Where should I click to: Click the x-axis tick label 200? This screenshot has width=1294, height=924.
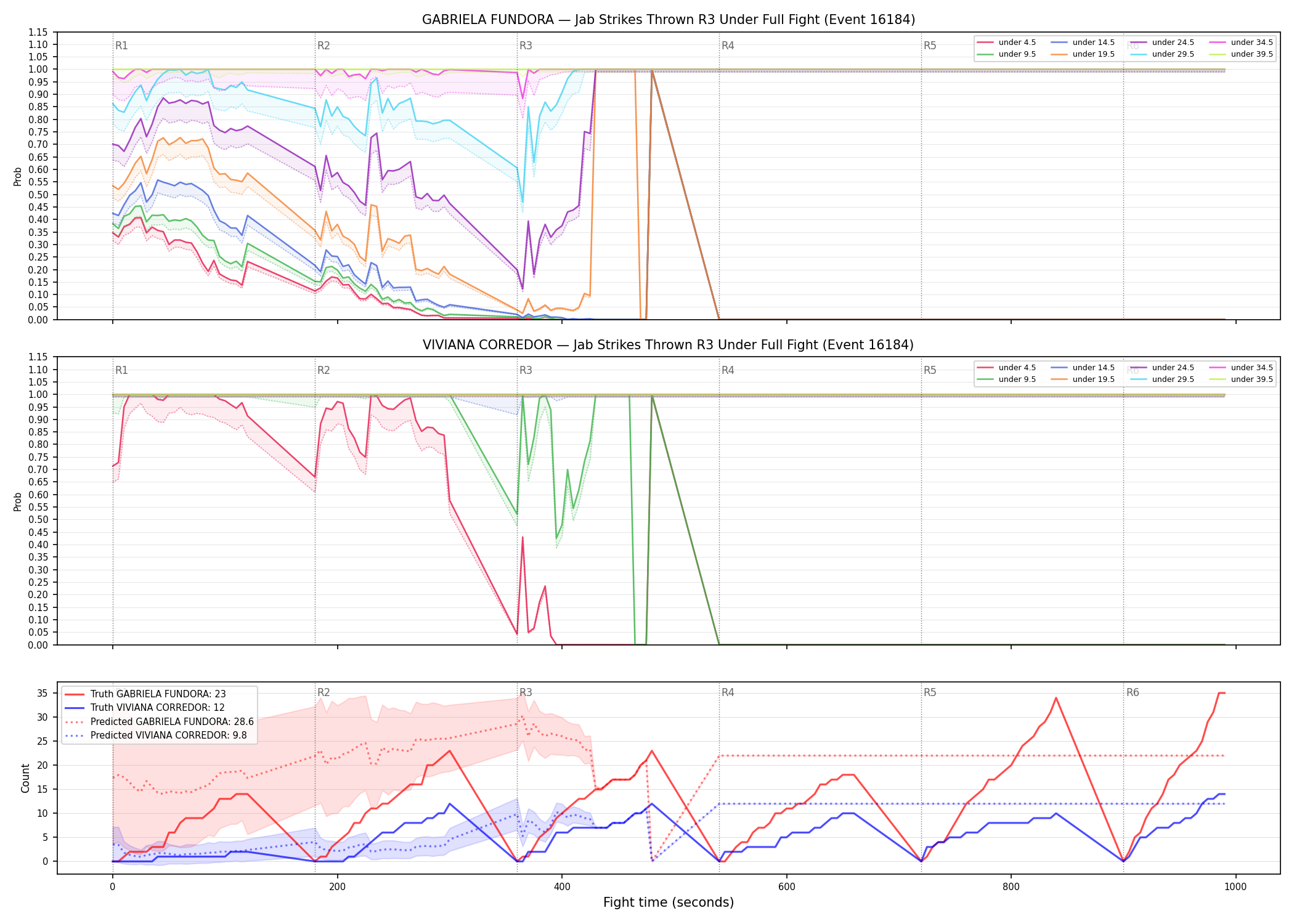click(x=337, y=887)
